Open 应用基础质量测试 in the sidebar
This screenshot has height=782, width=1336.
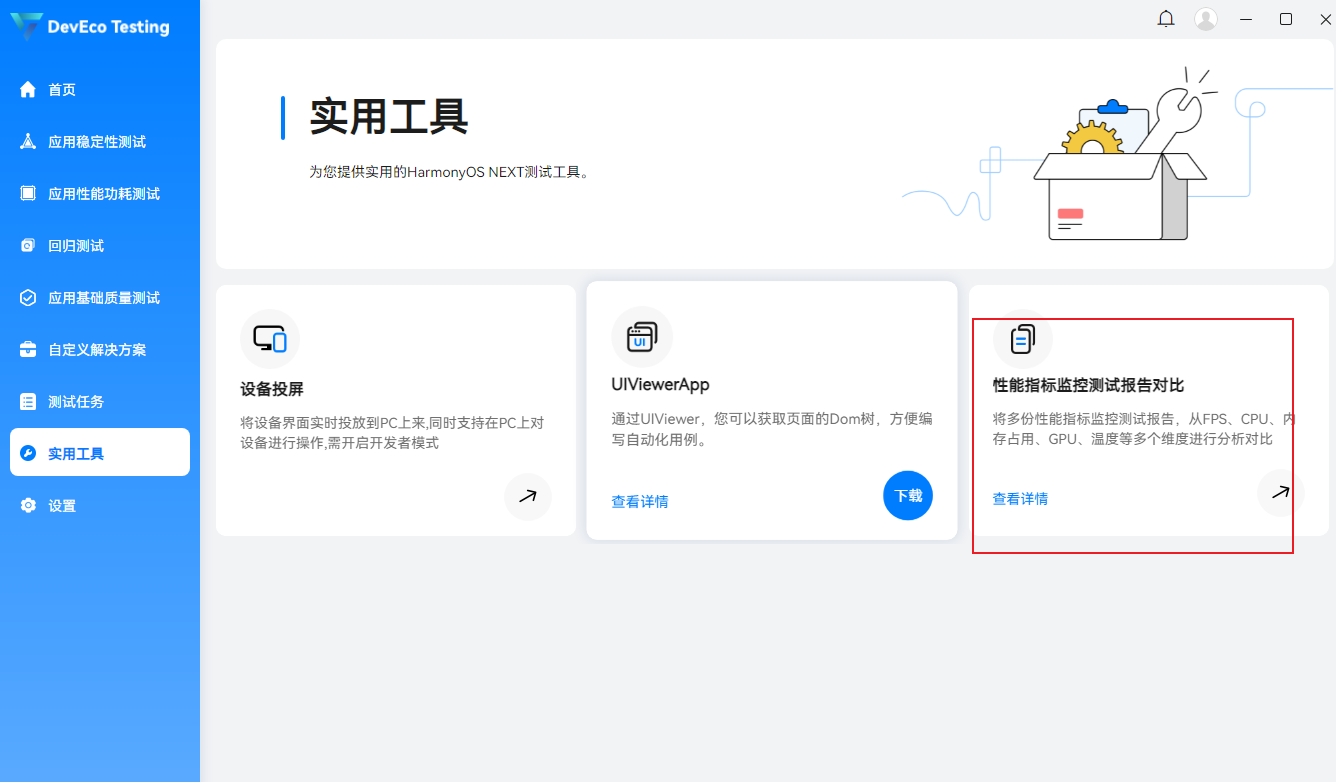[100, 298]
